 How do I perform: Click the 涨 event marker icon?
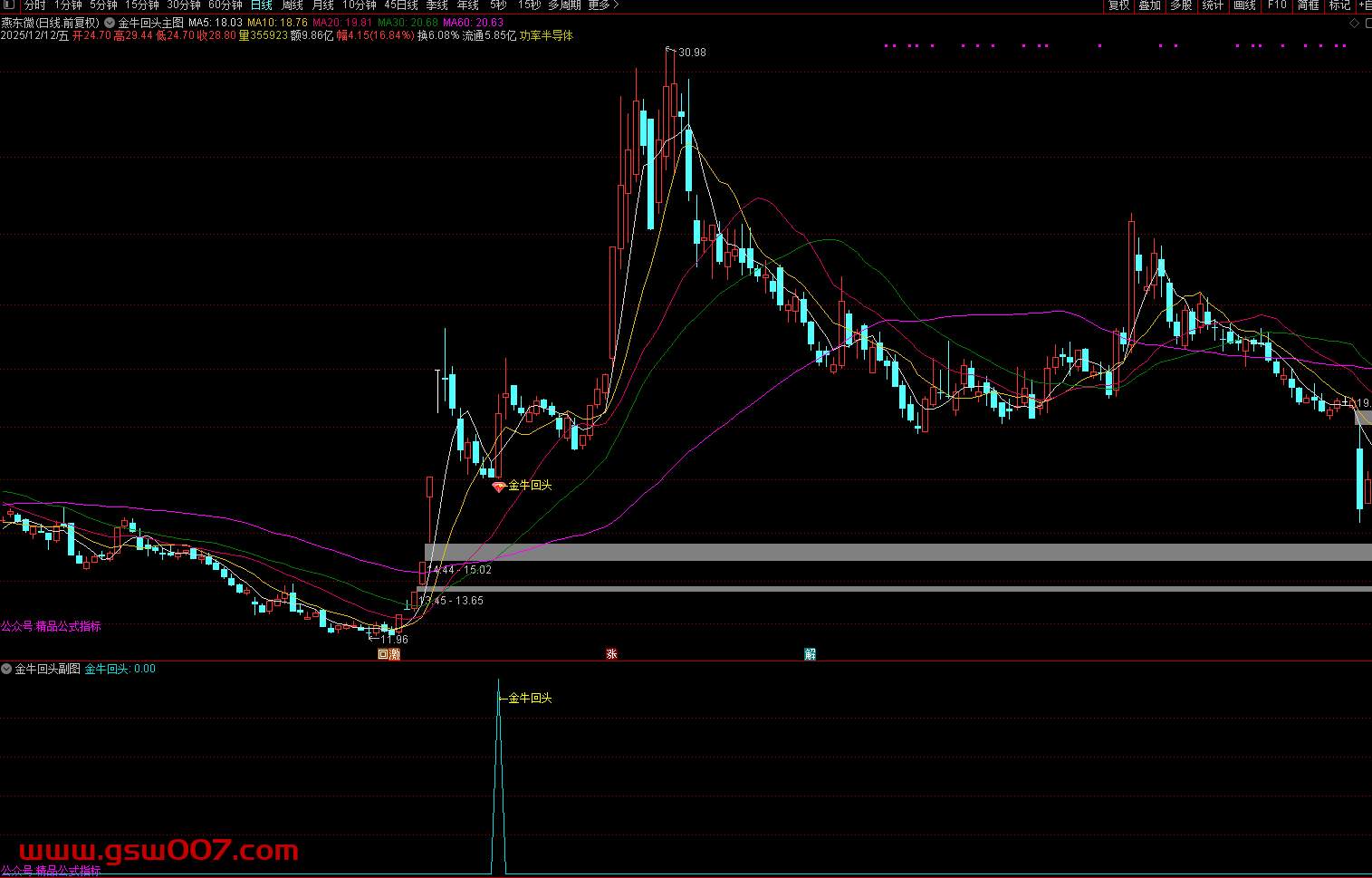[611, 654]
